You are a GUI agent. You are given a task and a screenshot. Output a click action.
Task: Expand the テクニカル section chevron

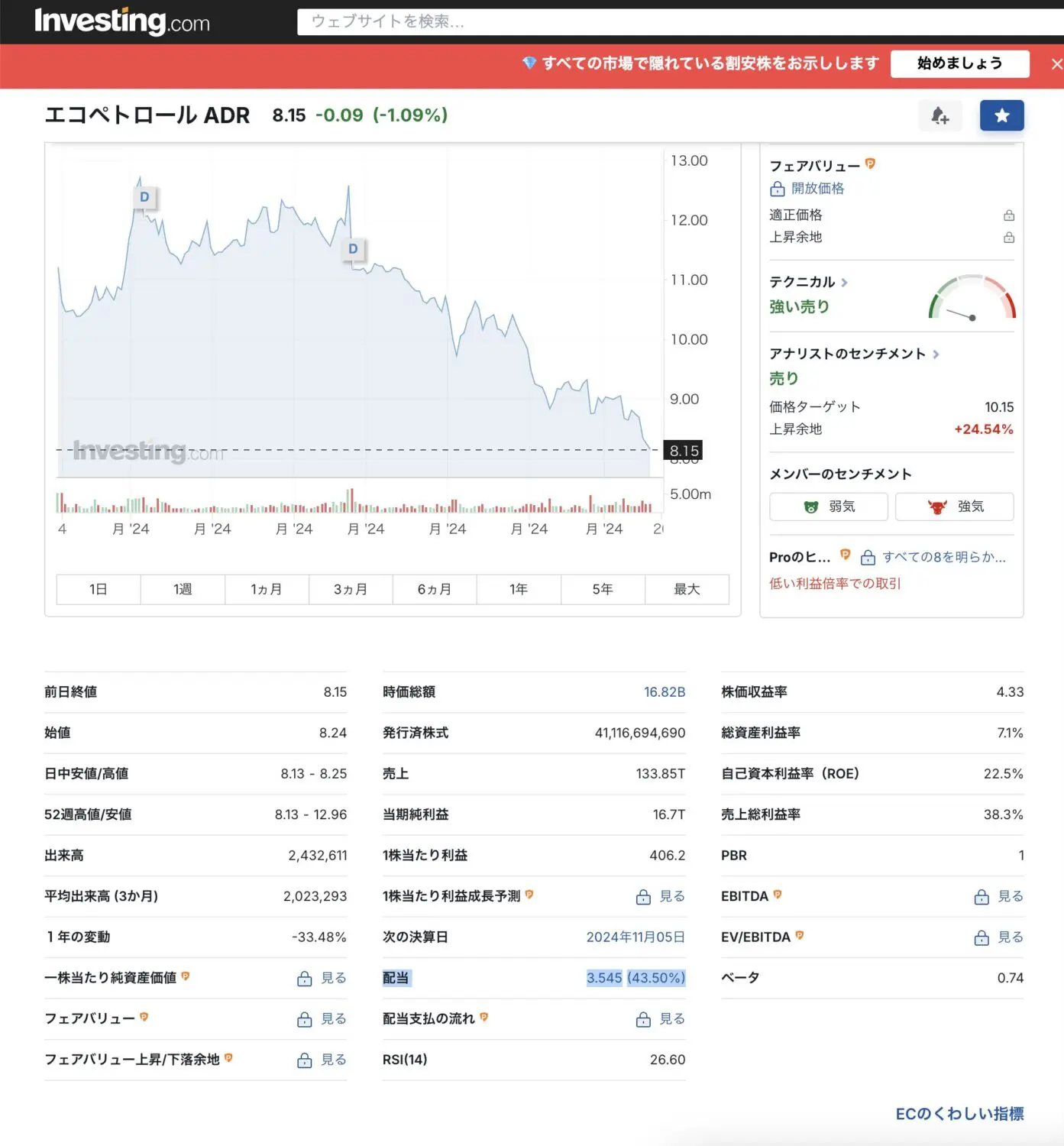tap(844, 283)
